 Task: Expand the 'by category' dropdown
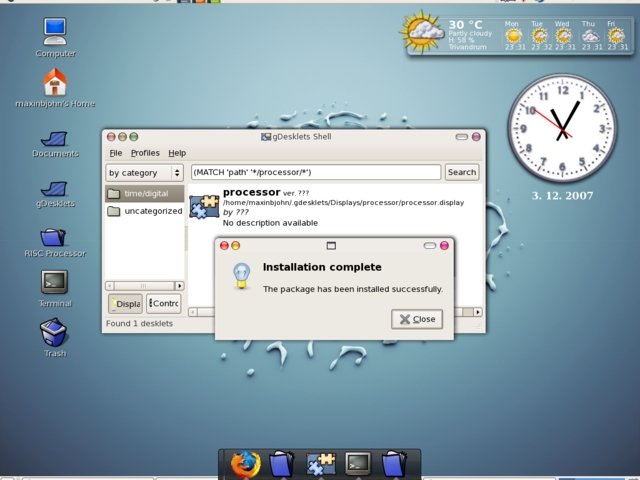144,172
